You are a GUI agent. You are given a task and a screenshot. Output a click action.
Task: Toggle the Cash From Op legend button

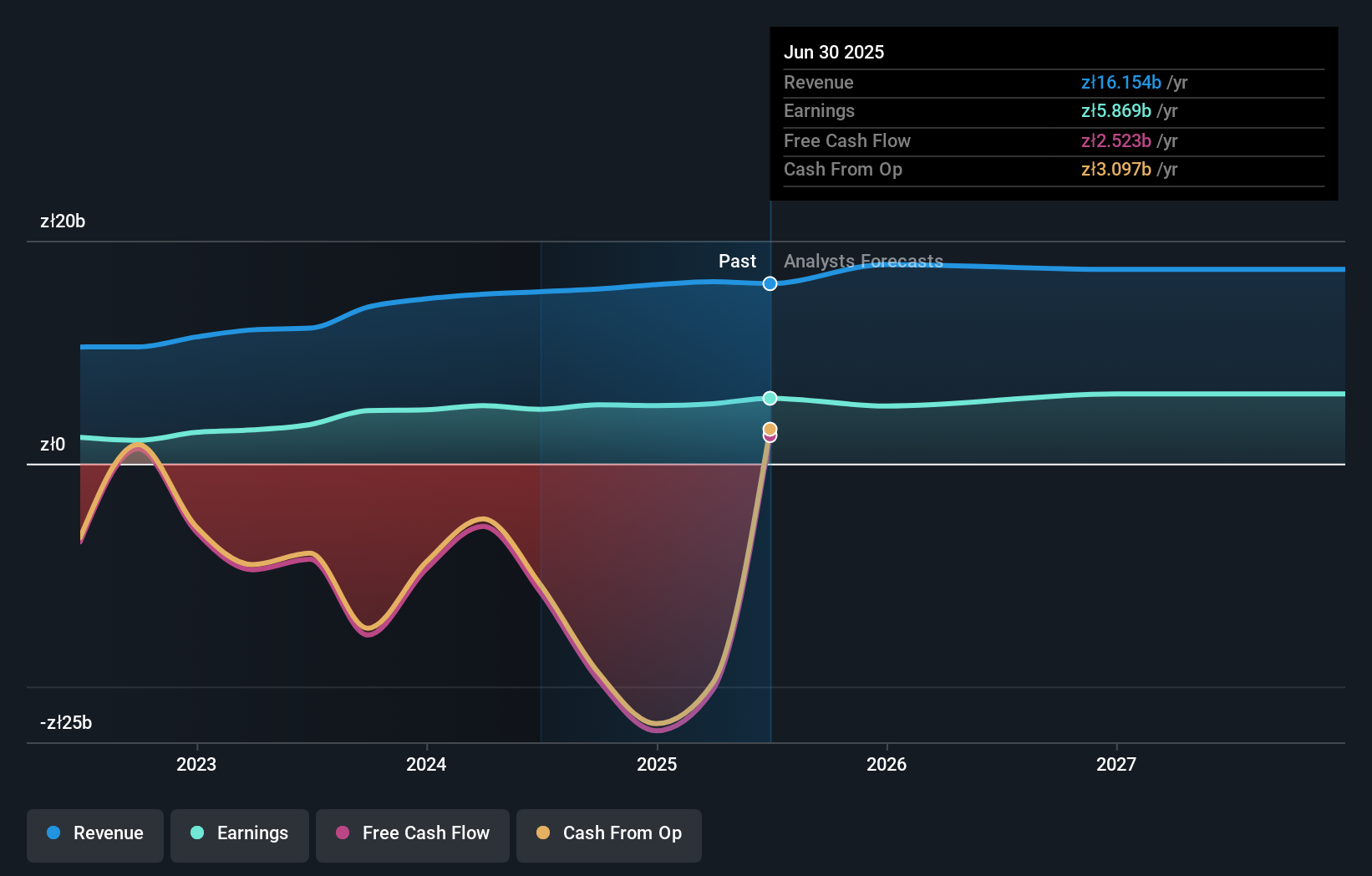pyautogui.click(x=609, y=834)
